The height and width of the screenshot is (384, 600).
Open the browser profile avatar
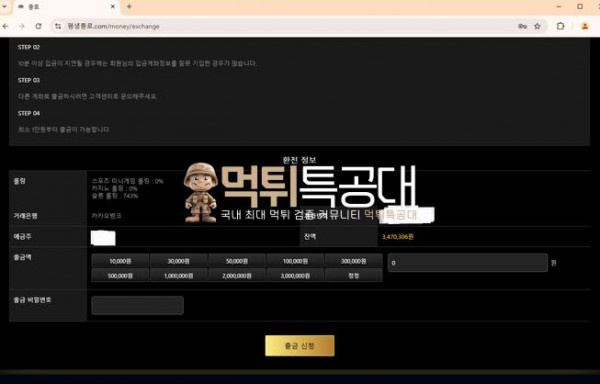click(x=585, y=26)
